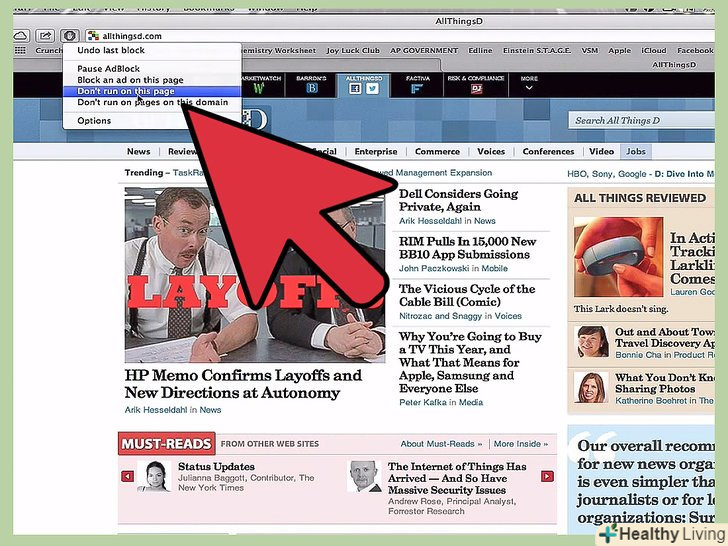728x546 pixels.
Task: Click John Paczkowski author link
Action: (x=434, y=268)
